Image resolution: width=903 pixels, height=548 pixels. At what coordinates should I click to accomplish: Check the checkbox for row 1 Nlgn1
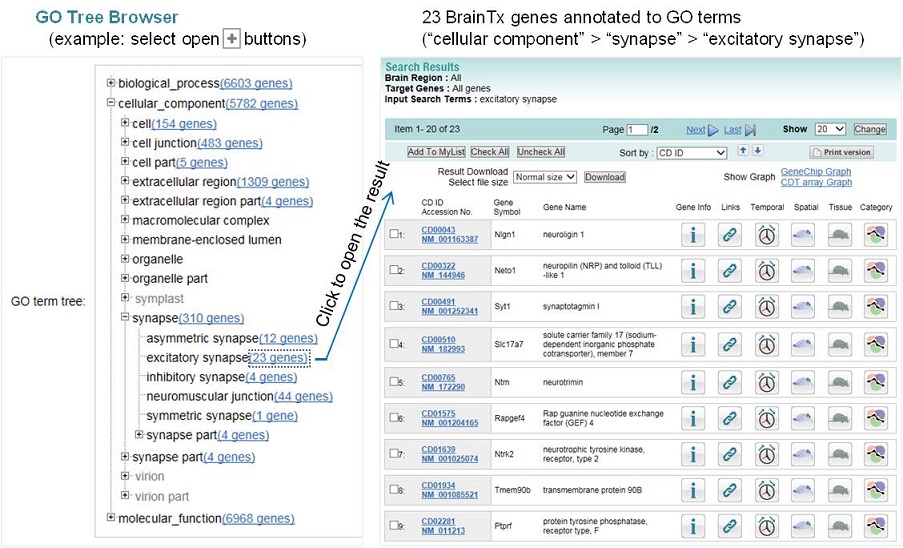coord(394,234)
